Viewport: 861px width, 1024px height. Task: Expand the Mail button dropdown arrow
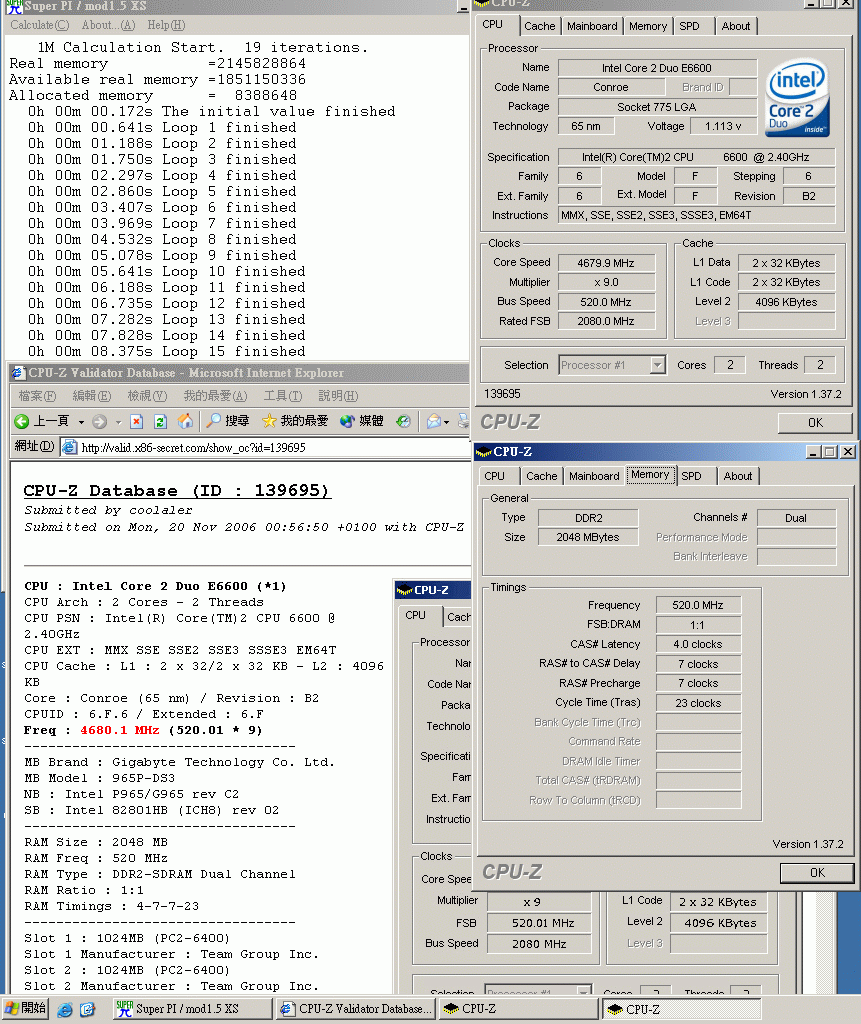446,423
